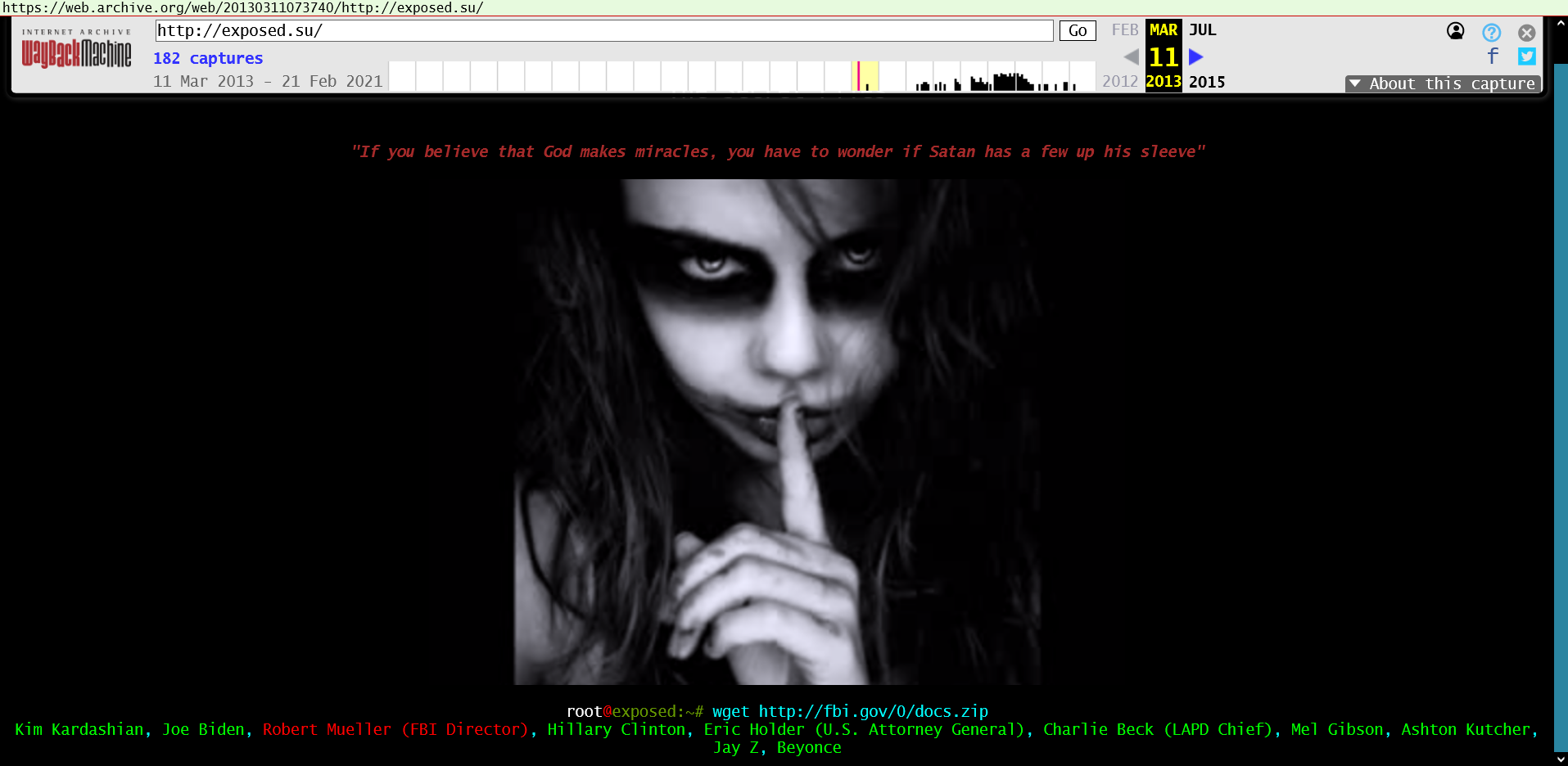
Task: Click the dense capture bars in sparkline
Action: pos(1013,82)
